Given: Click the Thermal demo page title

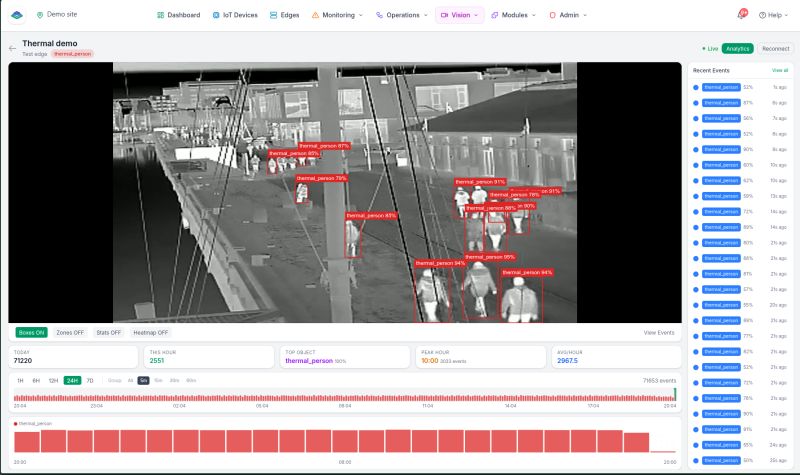Looking at the screenshot, I should point(49,43).
